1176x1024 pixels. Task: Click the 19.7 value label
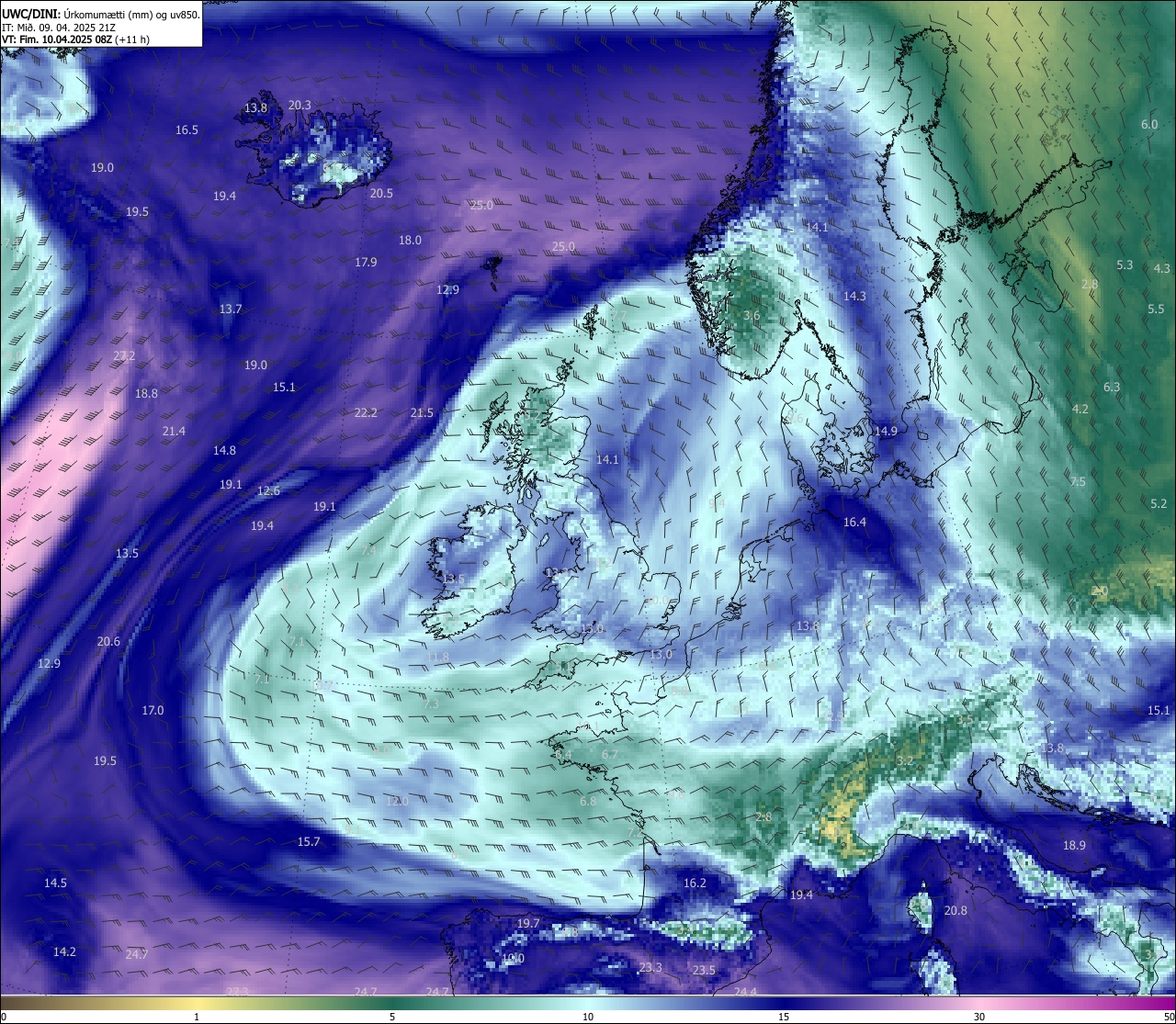[528, 924]
